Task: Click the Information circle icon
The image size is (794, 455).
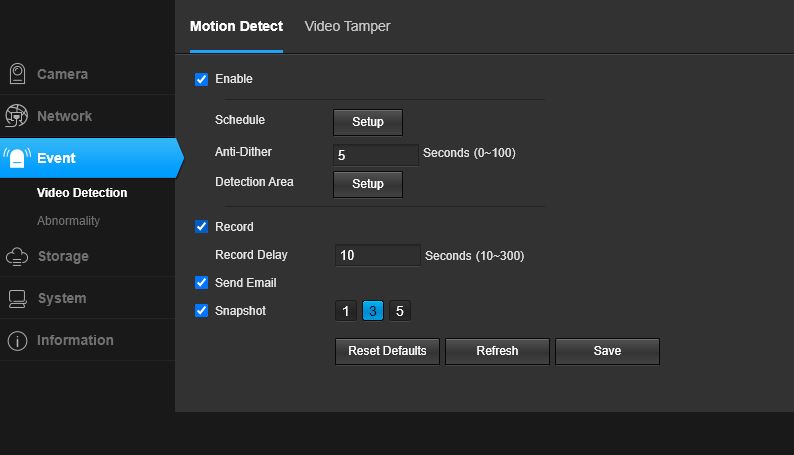Action: [x=17, y=341]
